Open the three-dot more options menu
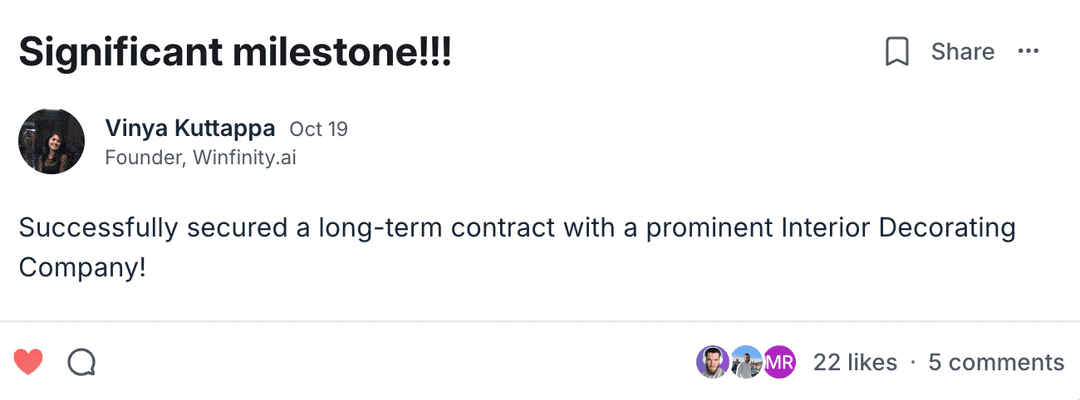 tap(1028, 52)
